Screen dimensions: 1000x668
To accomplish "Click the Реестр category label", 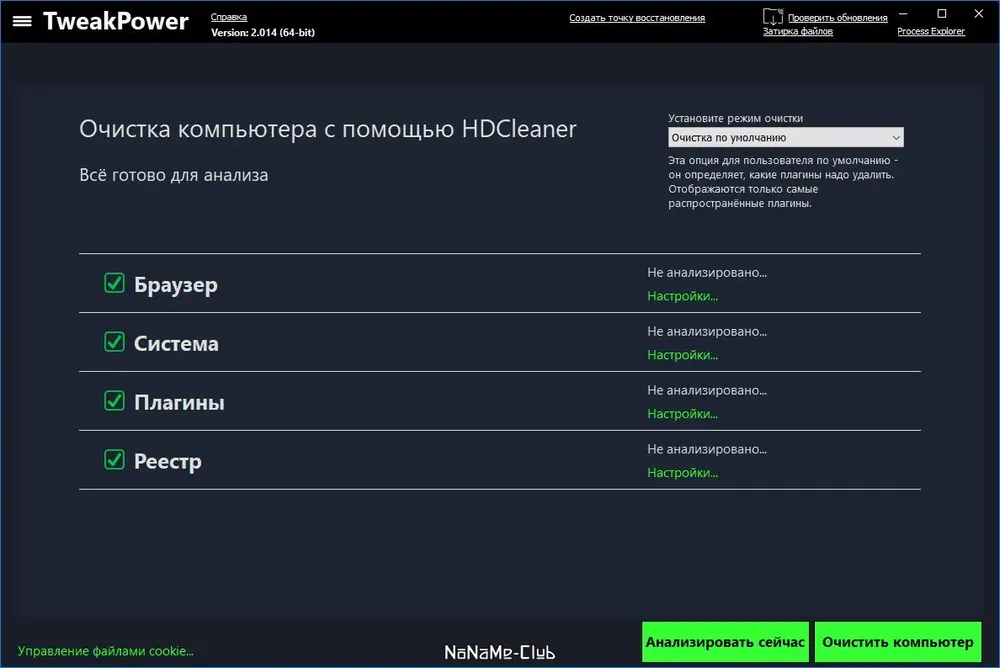I will click(x=168, y=461).
